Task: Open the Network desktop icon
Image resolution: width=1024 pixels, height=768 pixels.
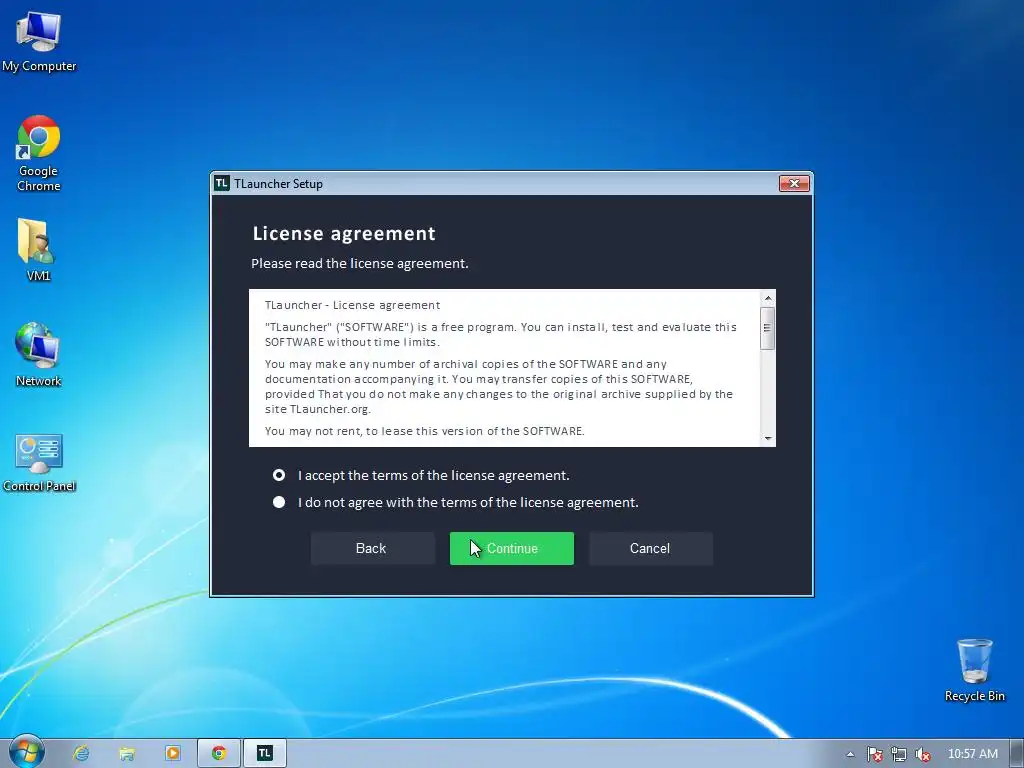Action: tap(38, 355)
